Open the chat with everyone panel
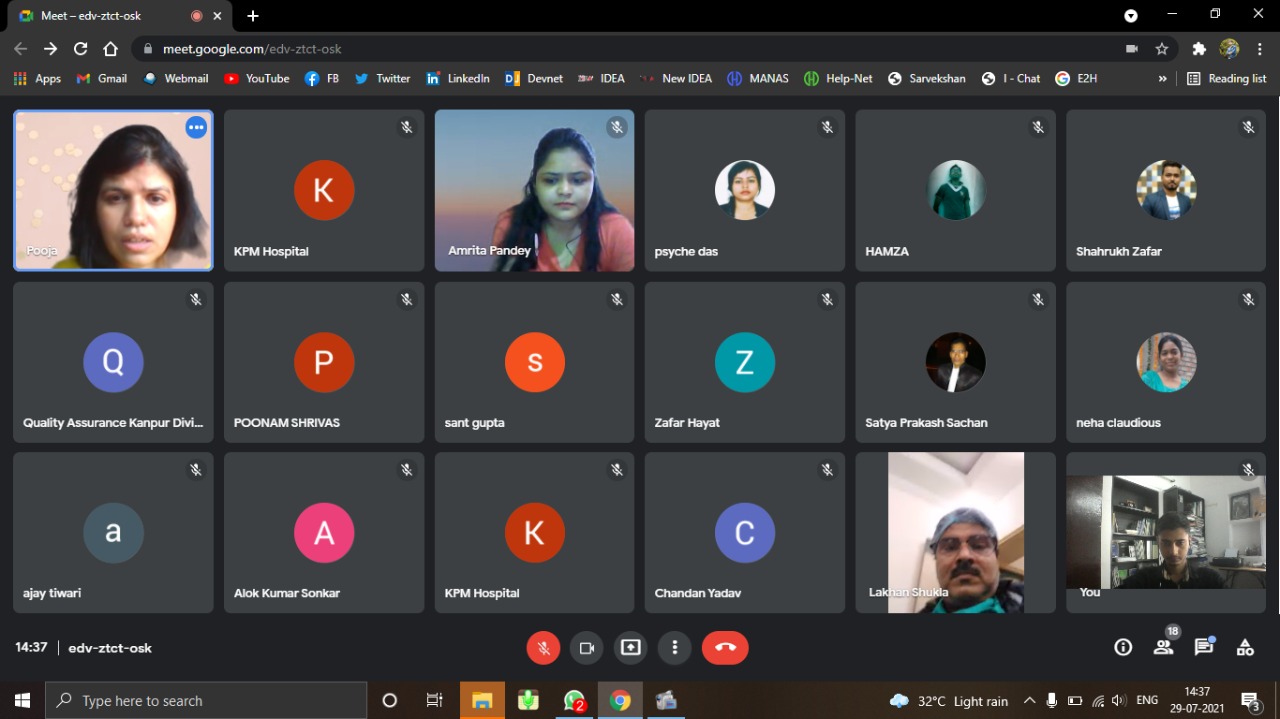This screenshot has height=719, width=1280. [1204, 648]
